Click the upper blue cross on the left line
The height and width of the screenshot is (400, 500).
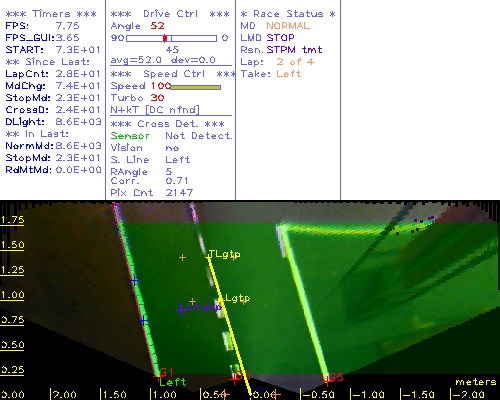(x=135, y=281)
